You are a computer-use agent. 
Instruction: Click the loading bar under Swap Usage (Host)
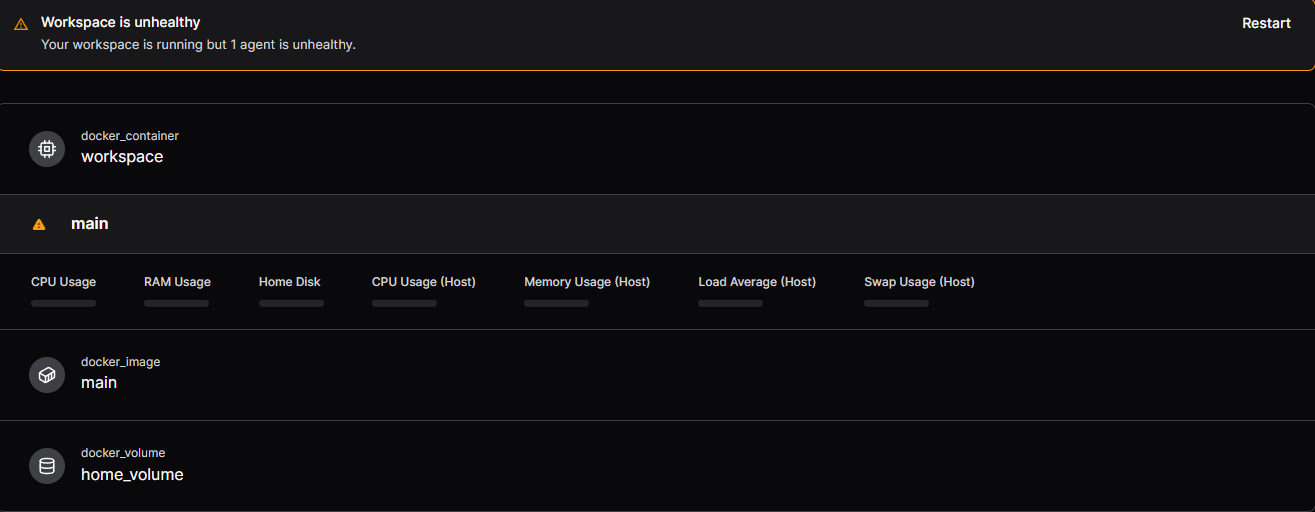896,303
